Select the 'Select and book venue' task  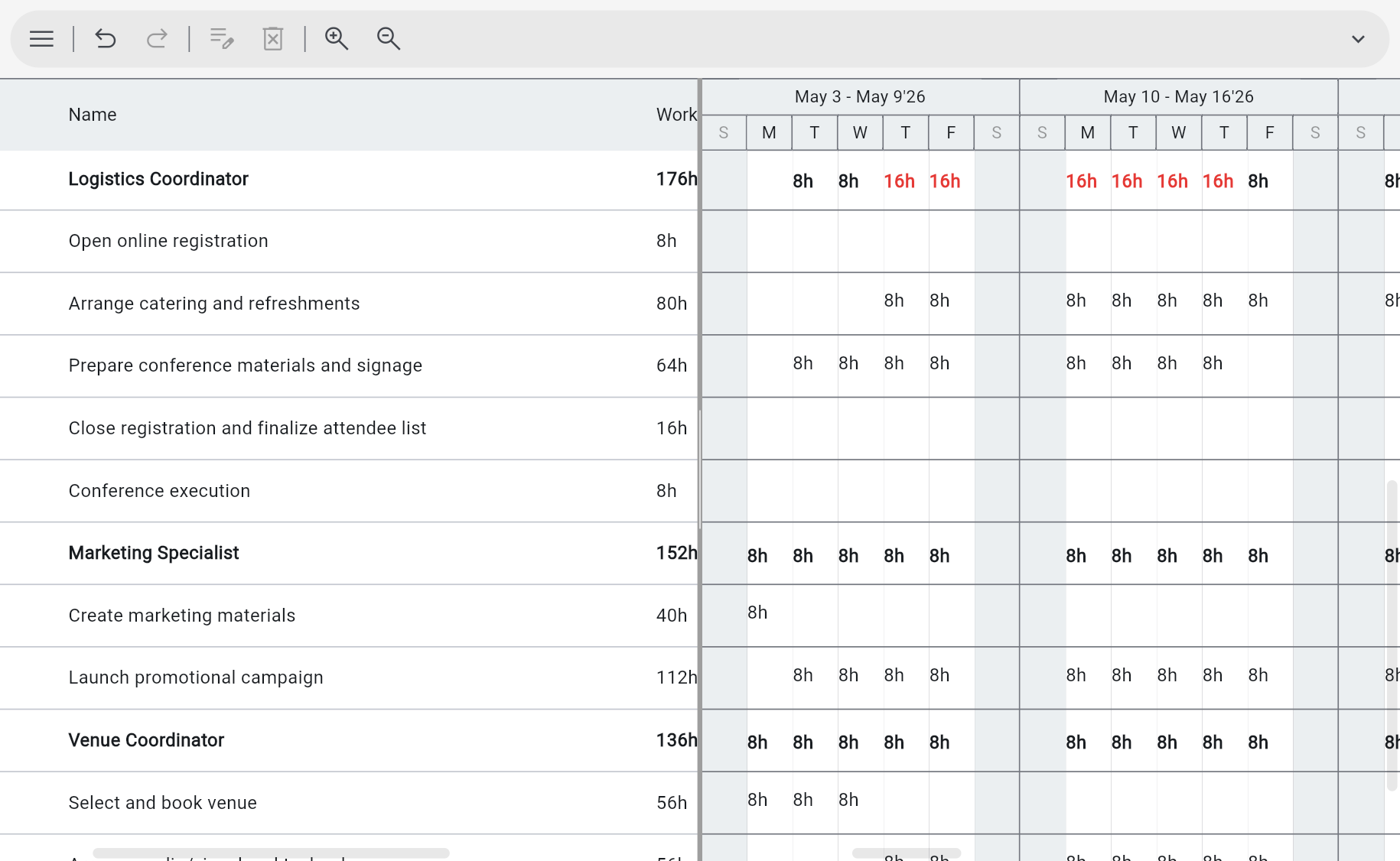click(162, 803)
